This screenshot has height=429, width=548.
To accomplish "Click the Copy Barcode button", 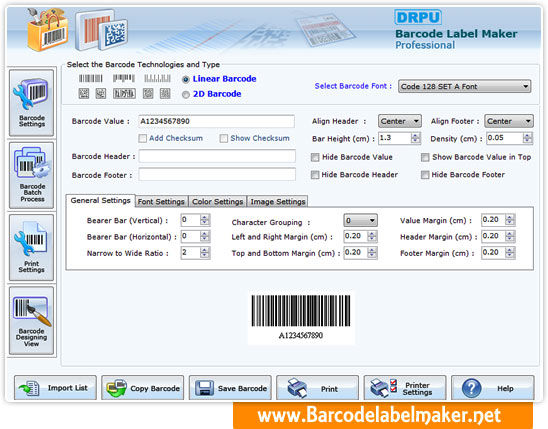I will point(143,388).
